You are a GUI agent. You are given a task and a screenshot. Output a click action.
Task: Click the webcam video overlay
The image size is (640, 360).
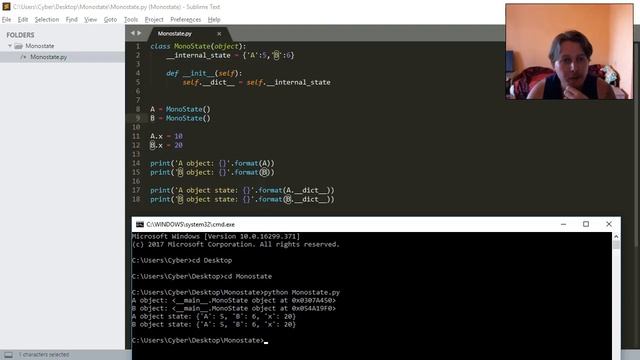click(x=569, y=52)
